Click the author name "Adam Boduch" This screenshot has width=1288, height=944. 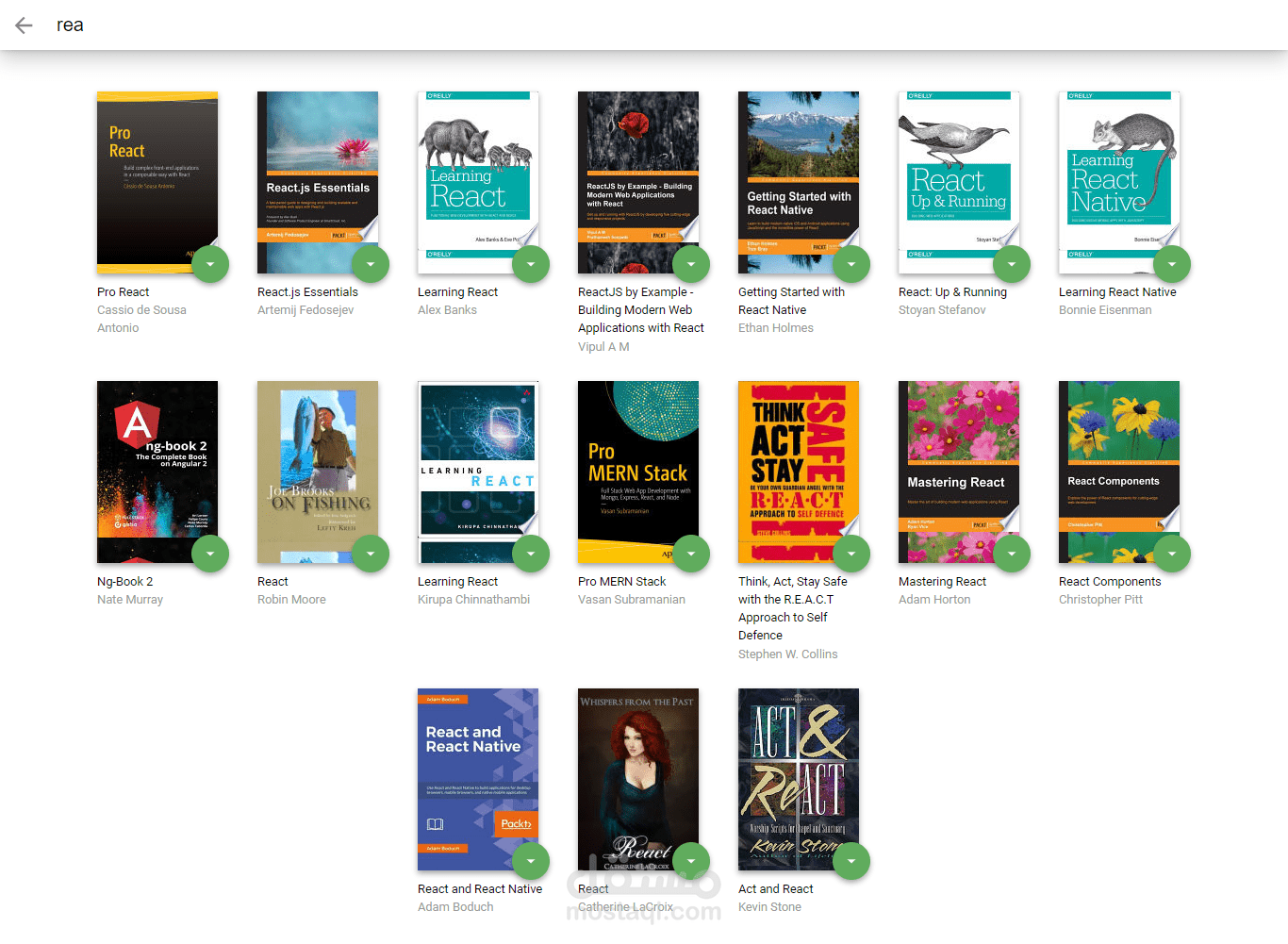tap(455, 907)
